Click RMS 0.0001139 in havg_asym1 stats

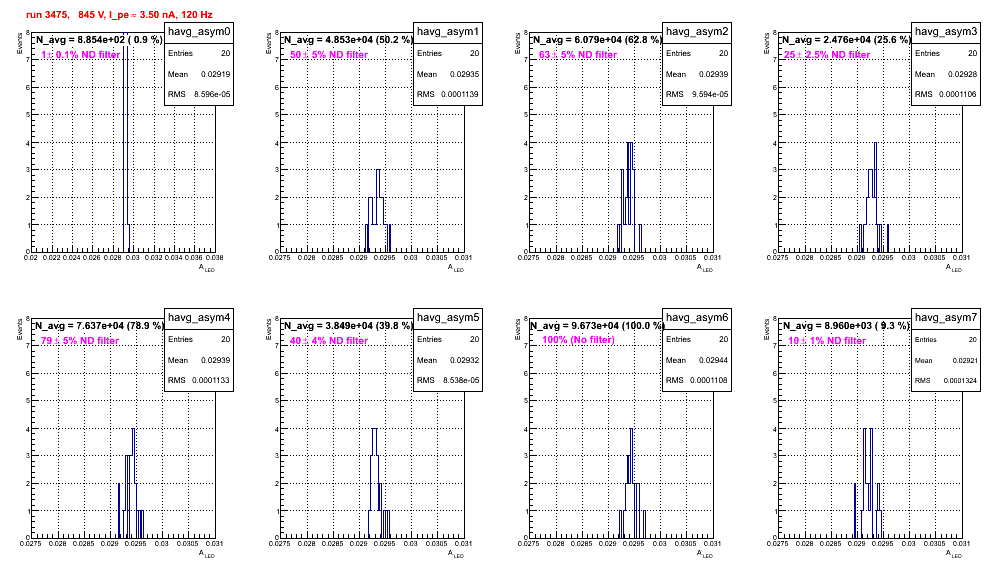click(x=448, y=95)
